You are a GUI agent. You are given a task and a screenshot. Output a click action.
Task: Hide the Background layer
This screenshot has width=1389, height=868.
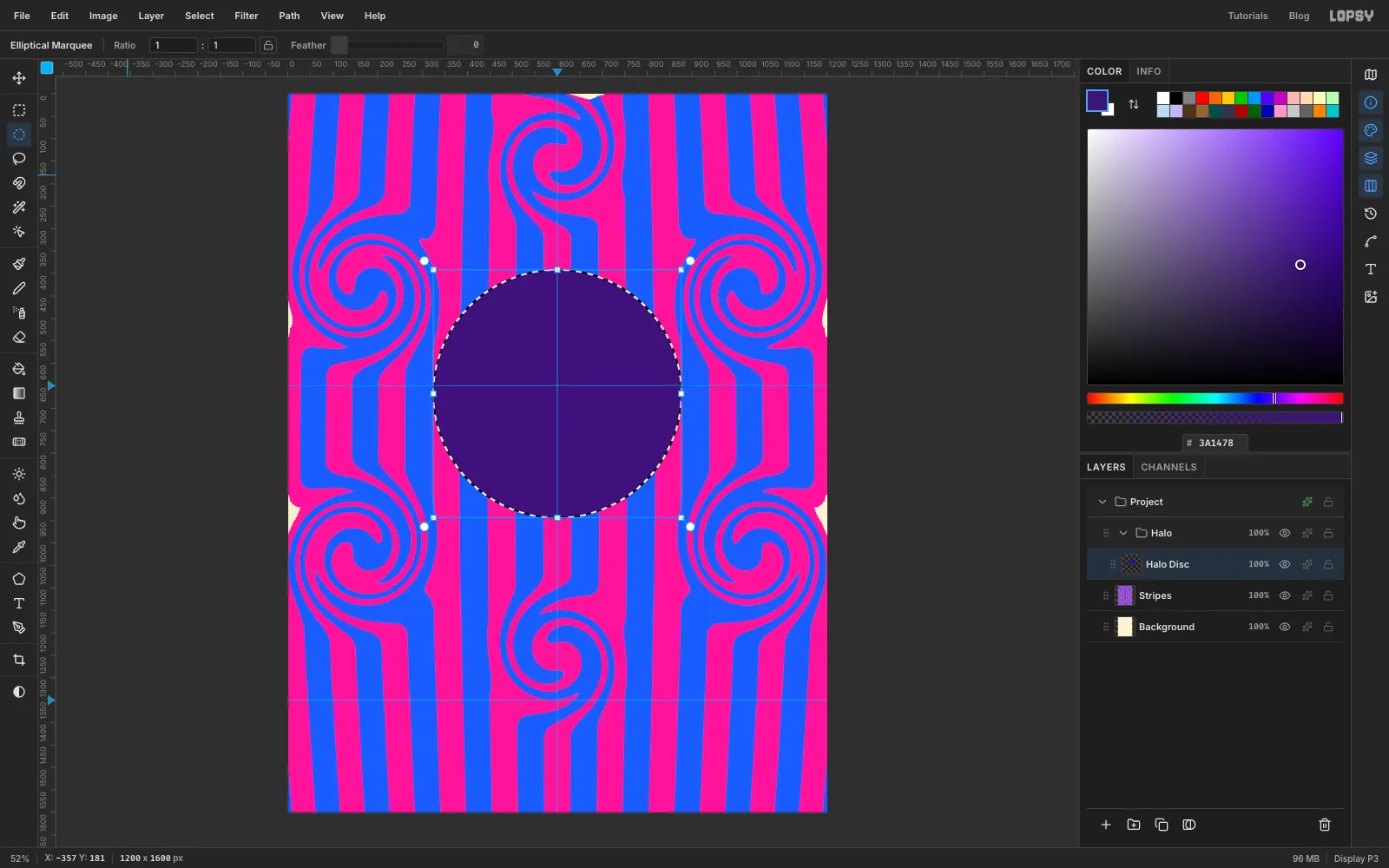click(1285, 627)
